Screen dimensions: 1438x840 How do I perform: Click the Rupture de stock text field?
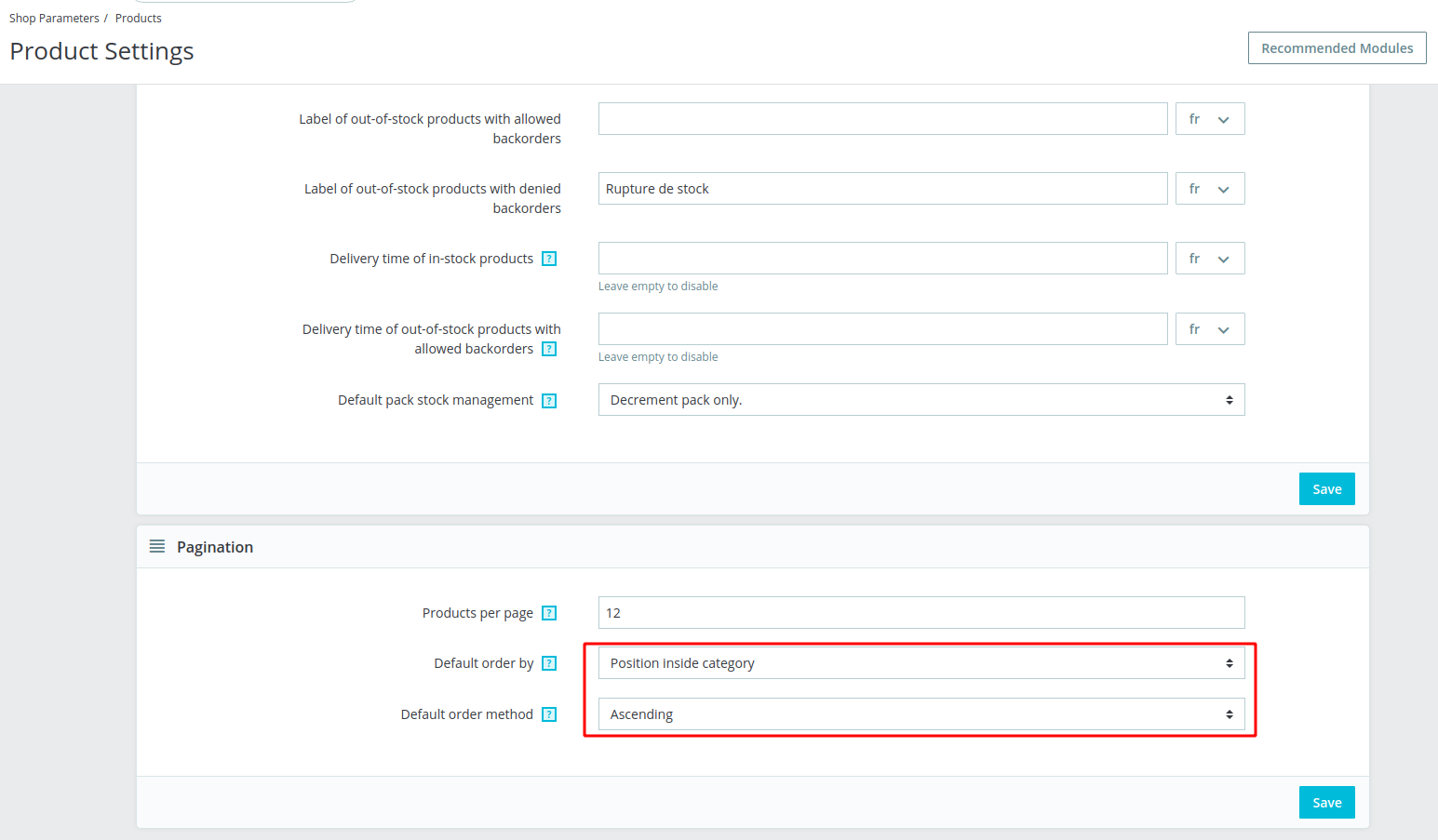coord(882,189)
